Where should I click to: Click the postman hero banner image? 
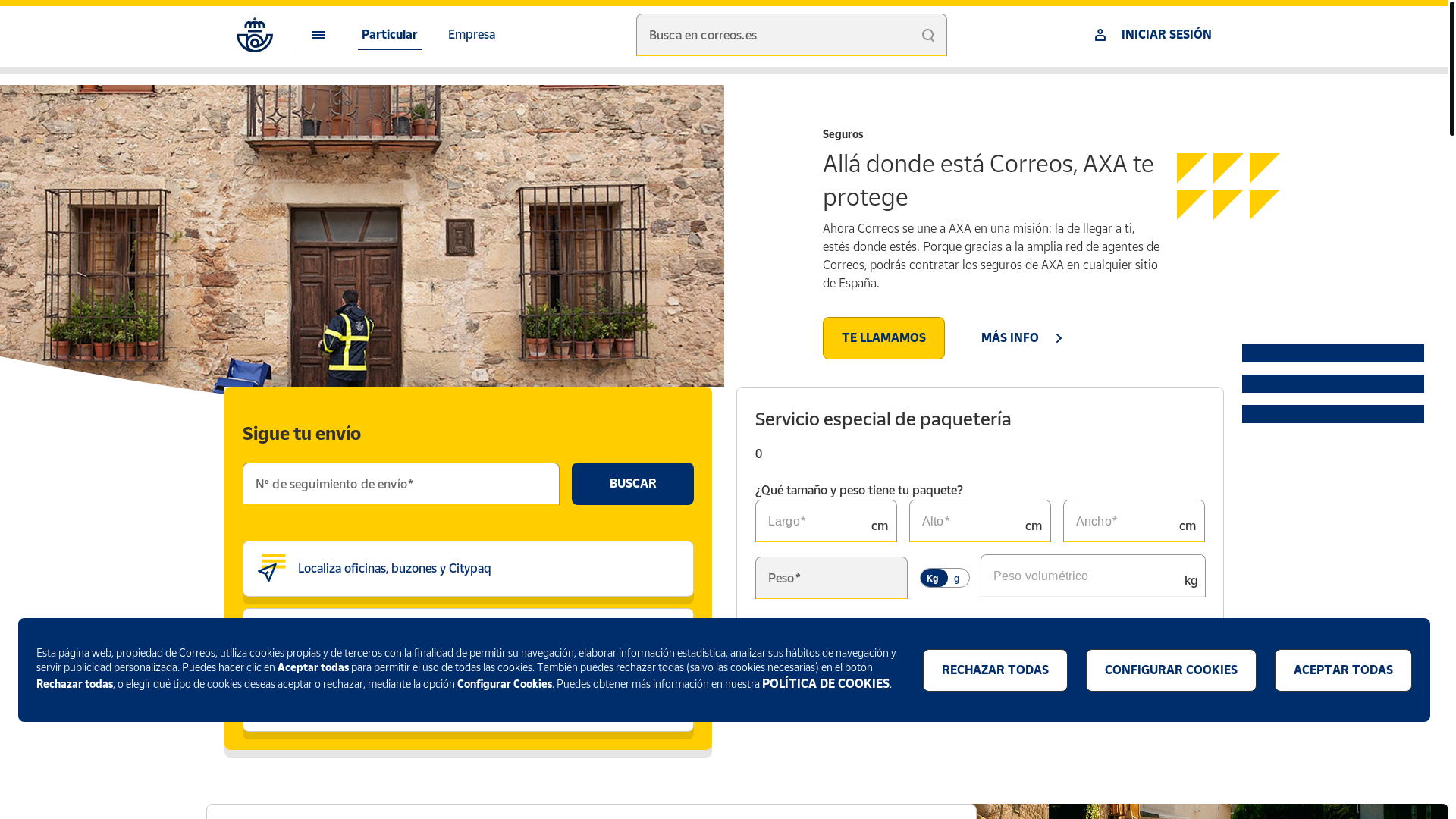[362, 236]
